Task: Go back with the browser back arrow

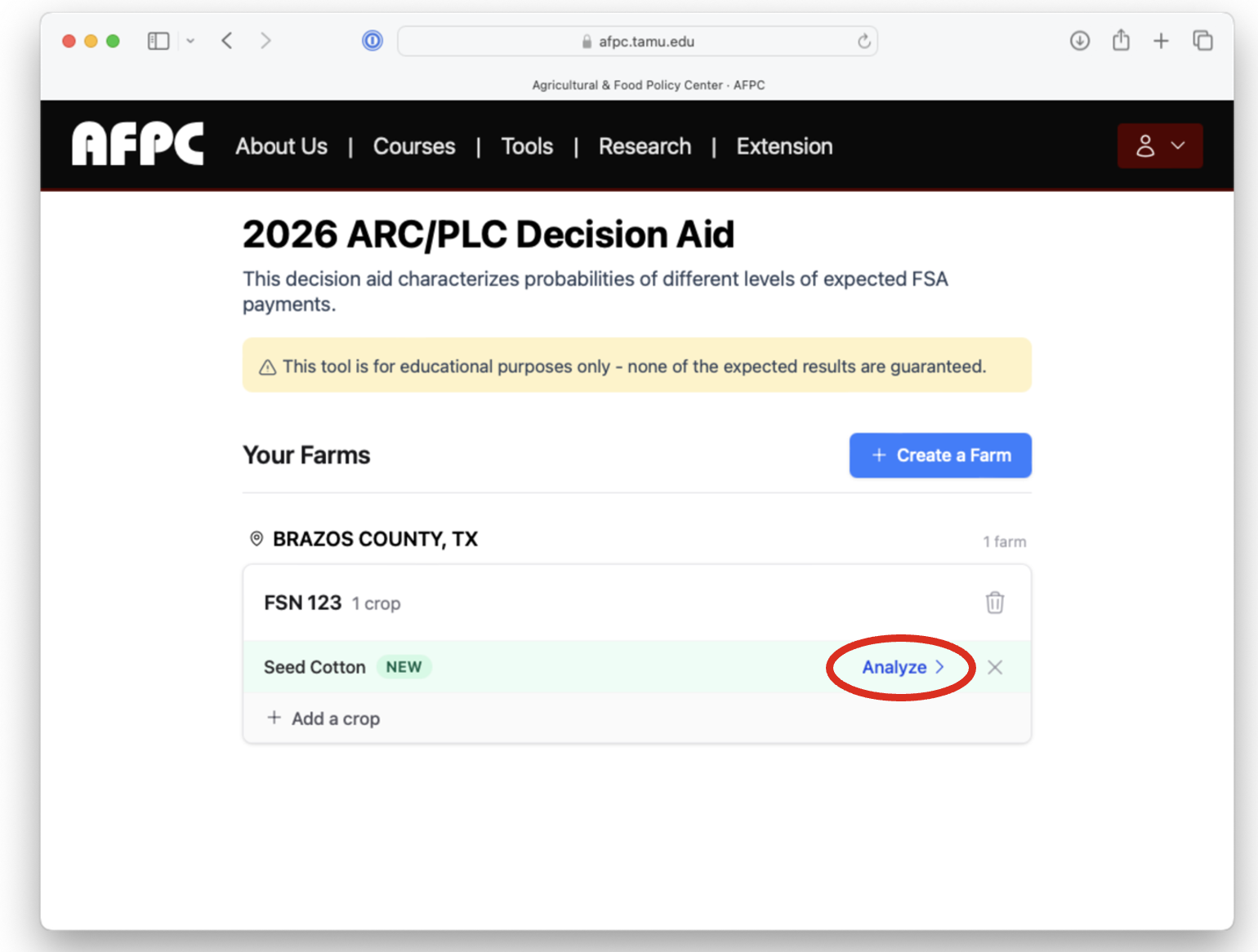Action: pos(227,41)
